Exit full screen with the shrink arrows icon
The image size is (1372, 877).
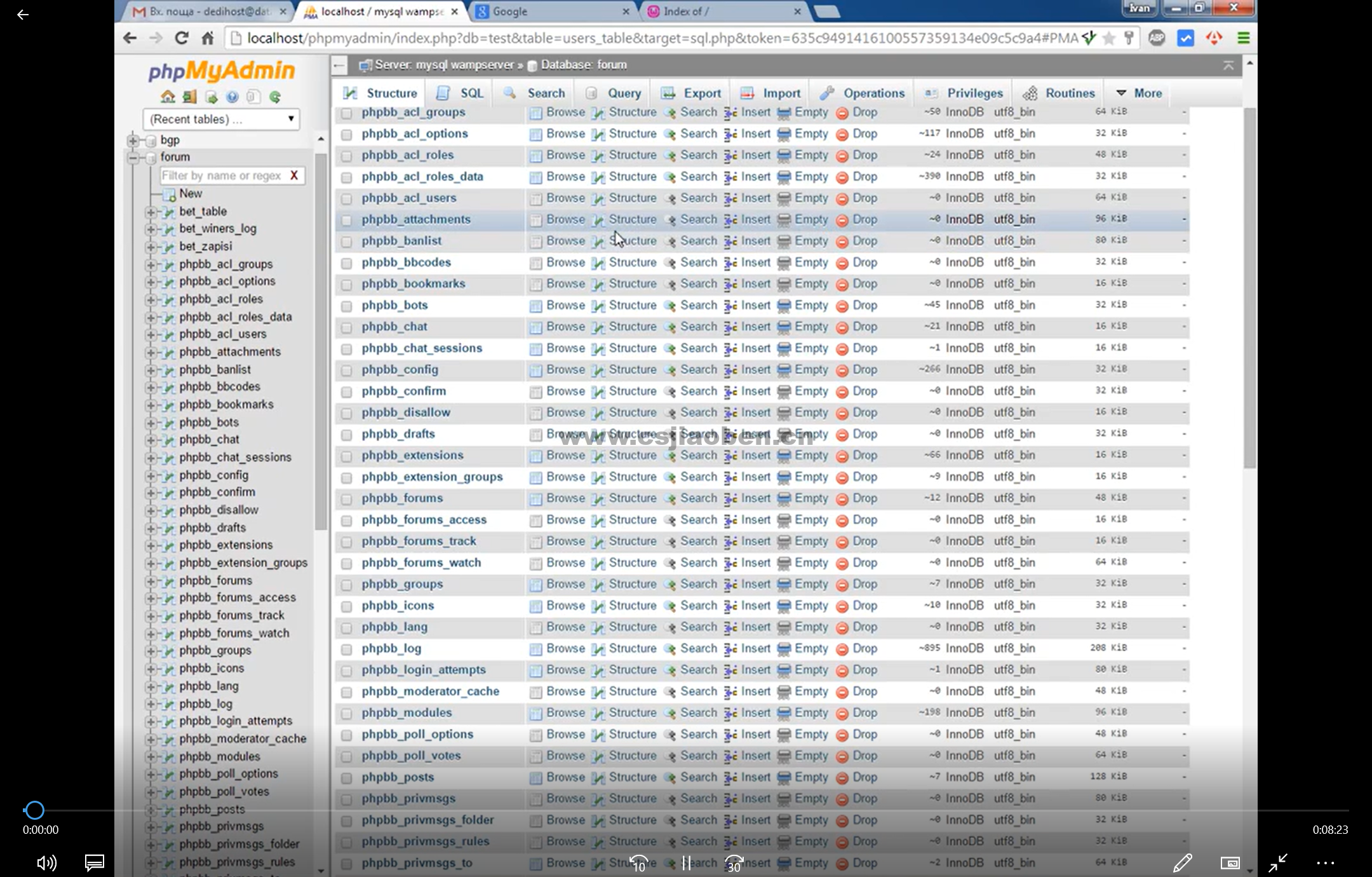pyautogui.click(x=1278, y=862)
